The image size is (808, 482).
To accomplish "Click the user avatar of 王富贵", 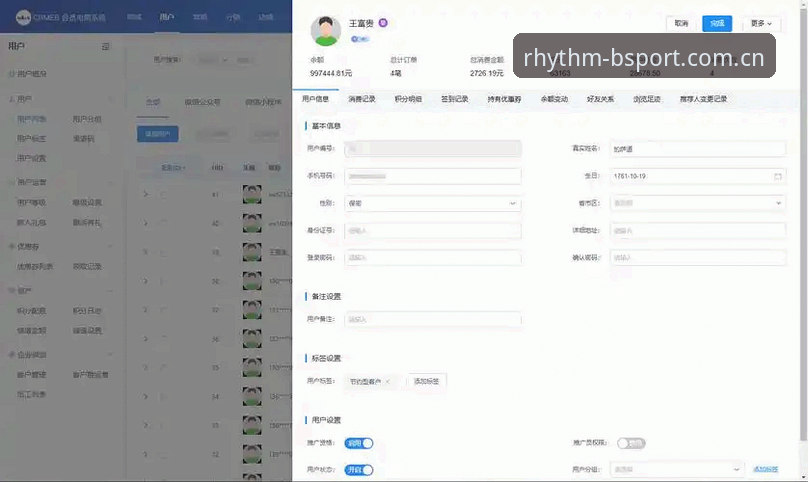I will pyautogui.click(x=325, y=30).
